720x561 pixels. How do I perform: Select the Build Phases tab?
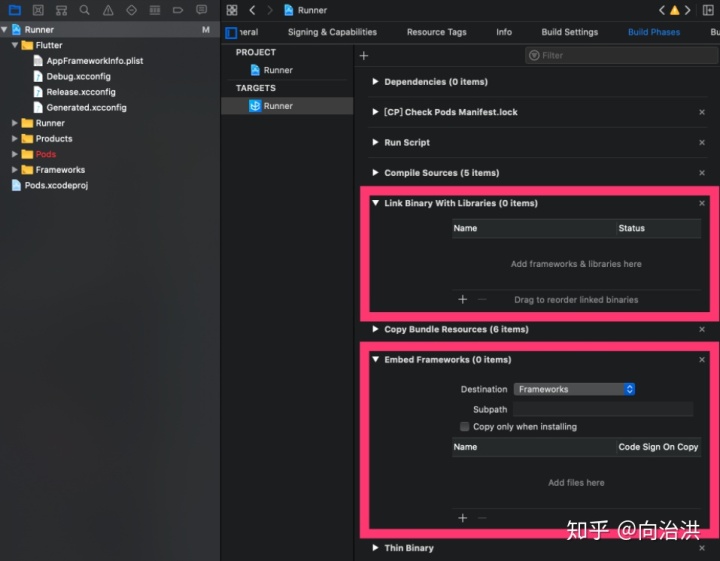click(x=654, y=32)
